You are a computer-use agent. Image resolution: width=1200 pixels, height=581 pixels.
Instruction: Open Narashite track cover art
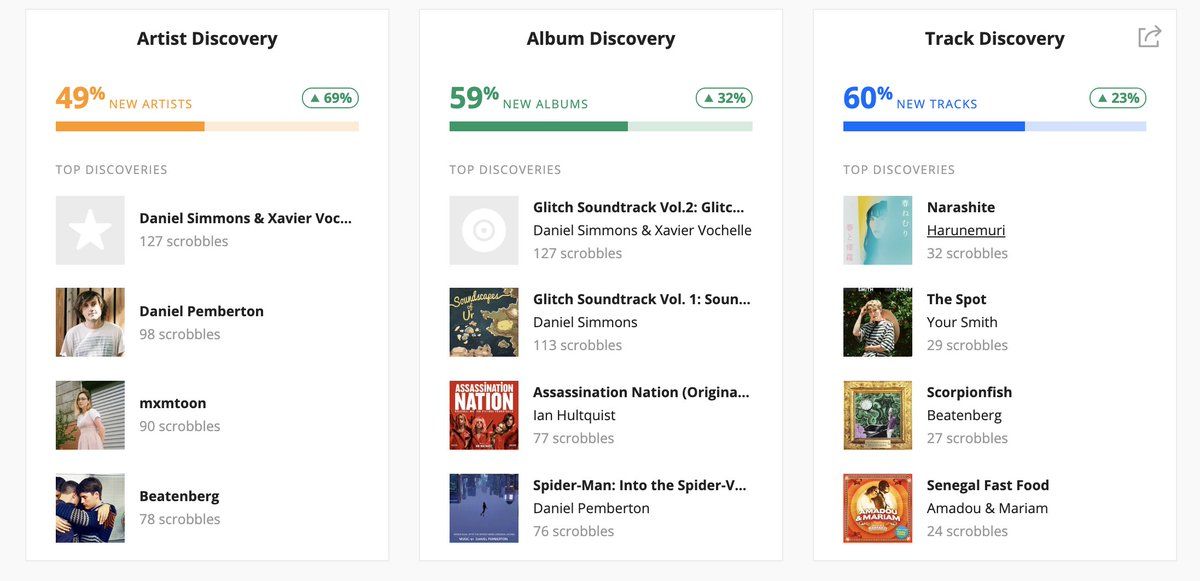(x=878, y=230)
